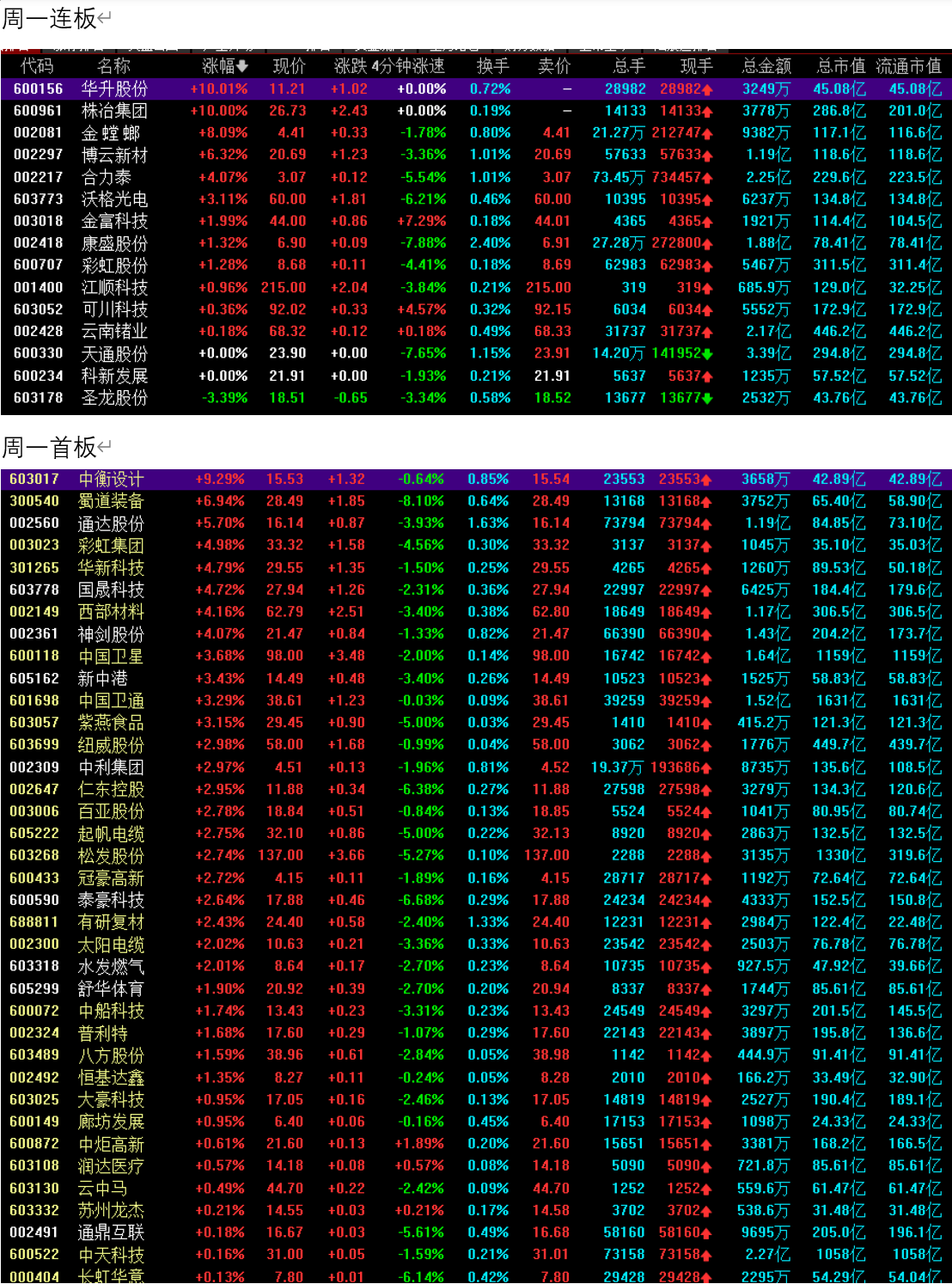This screenshot has width=952, height=1284.
Task: Select the 康盛股份 row
Action: click(x=476, y=243)
